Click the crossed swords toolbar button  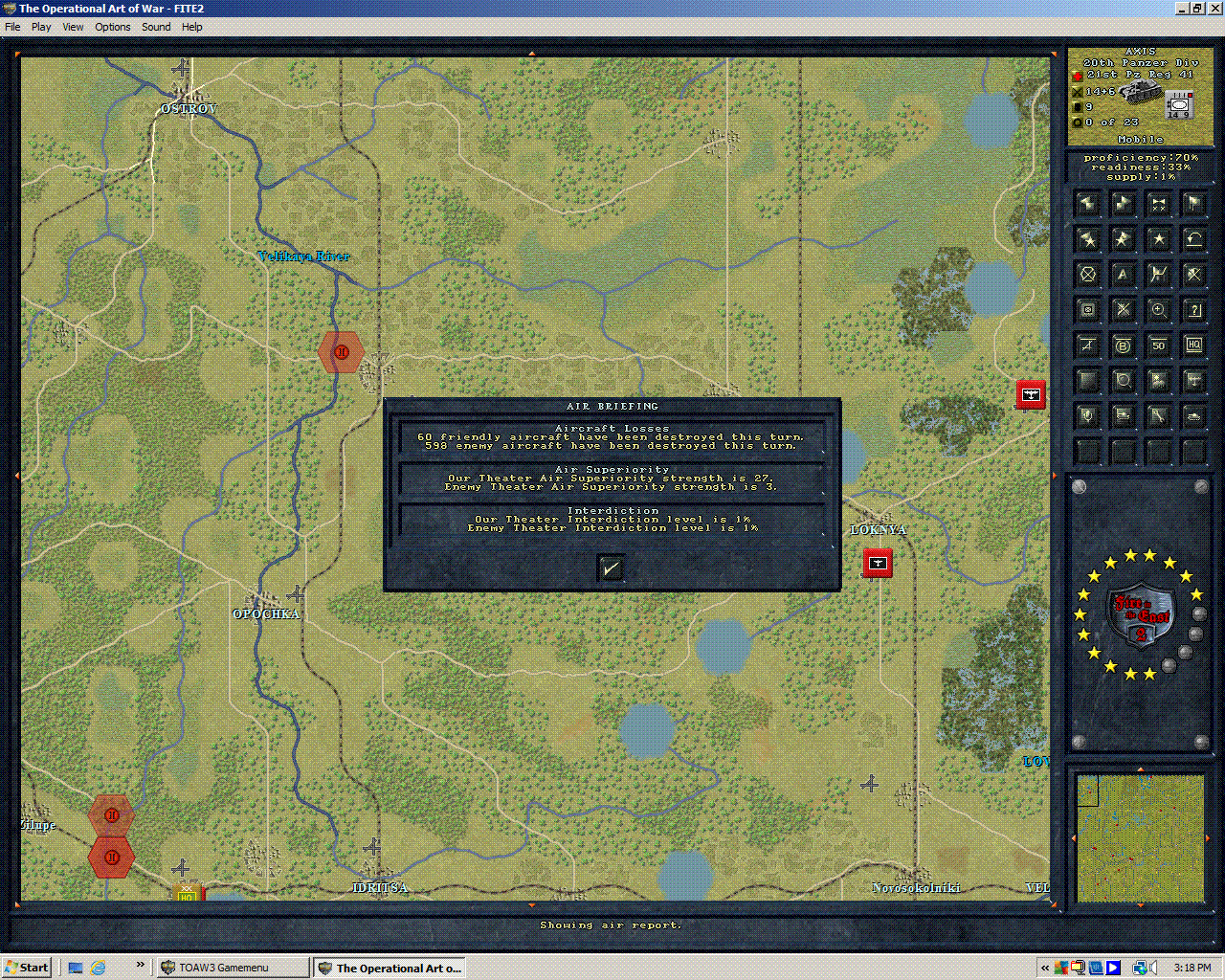tap(1194, 275)
